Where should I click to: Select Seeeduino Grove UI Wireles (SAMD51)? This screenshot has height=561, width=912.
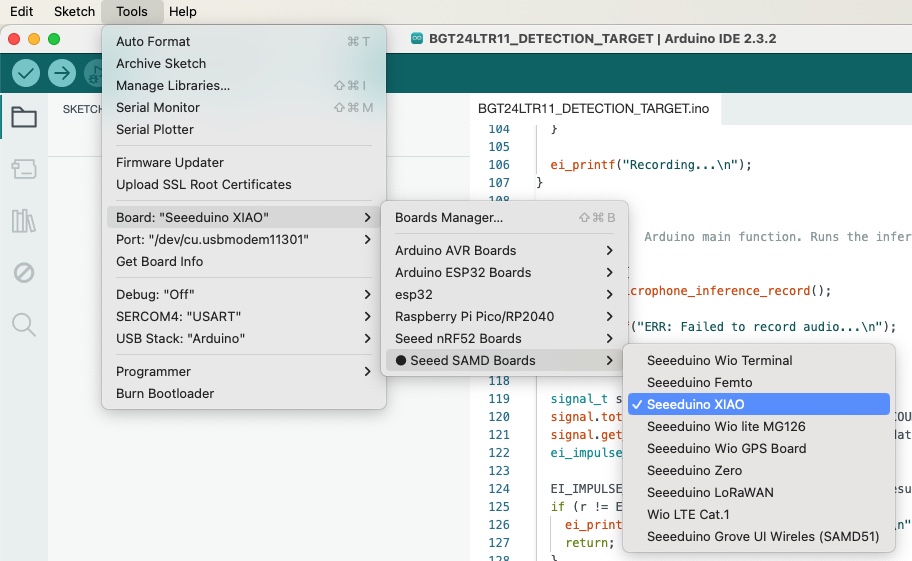tap(758, 537)
